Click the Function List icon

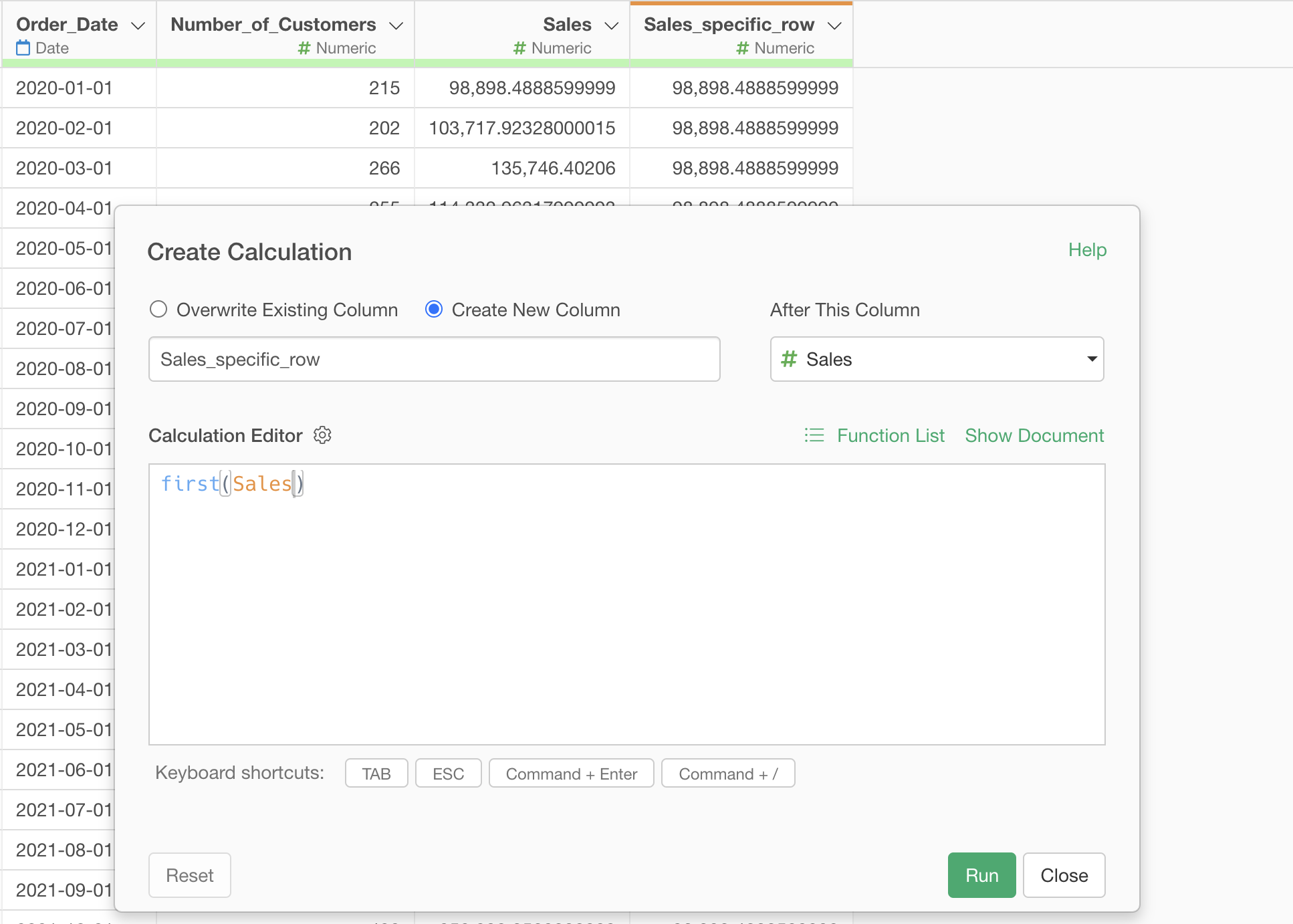[814, 435]
